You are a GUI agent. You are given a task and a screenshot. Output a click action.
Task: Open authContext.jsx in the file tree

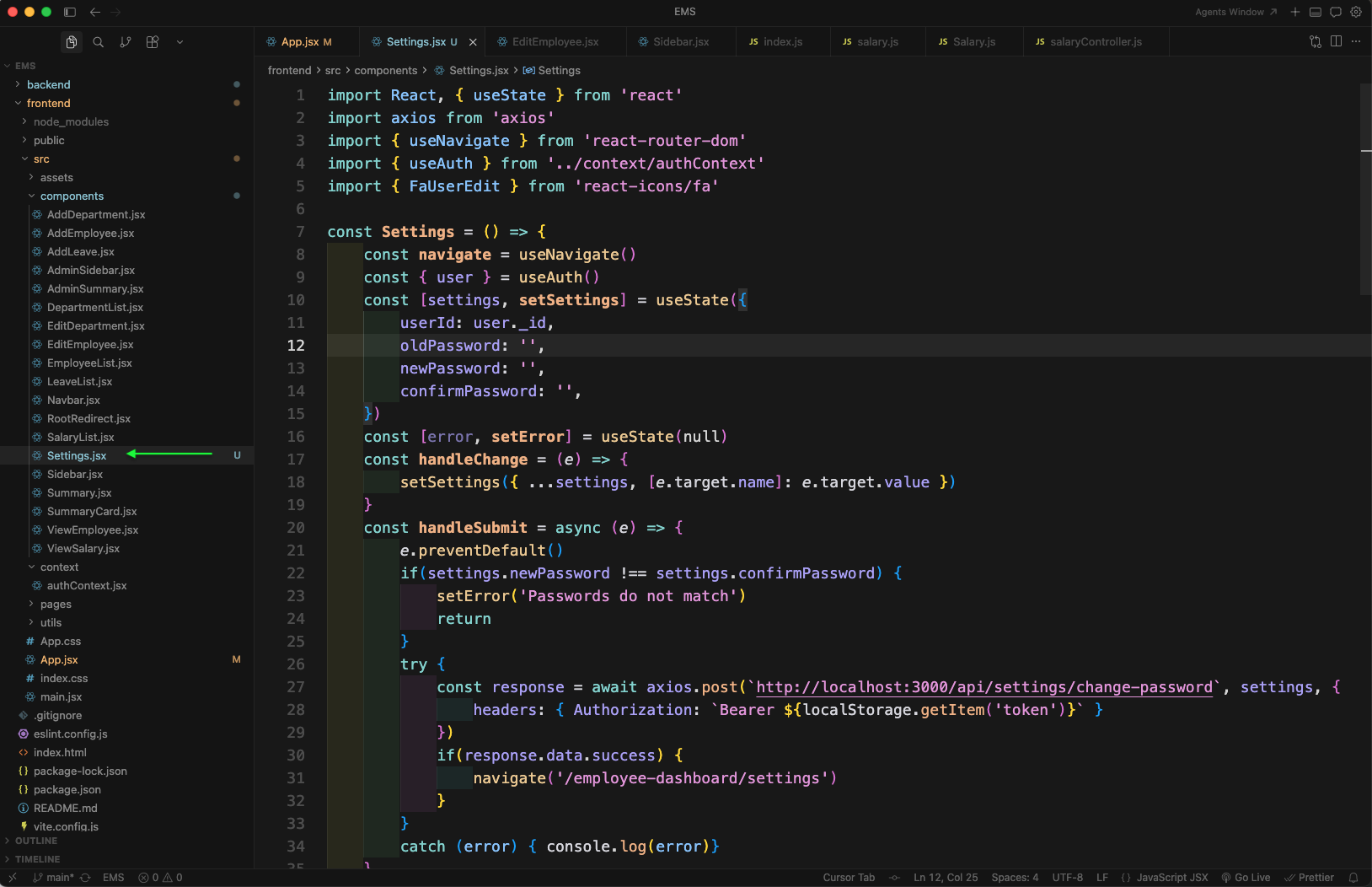(x=126, y=585)
